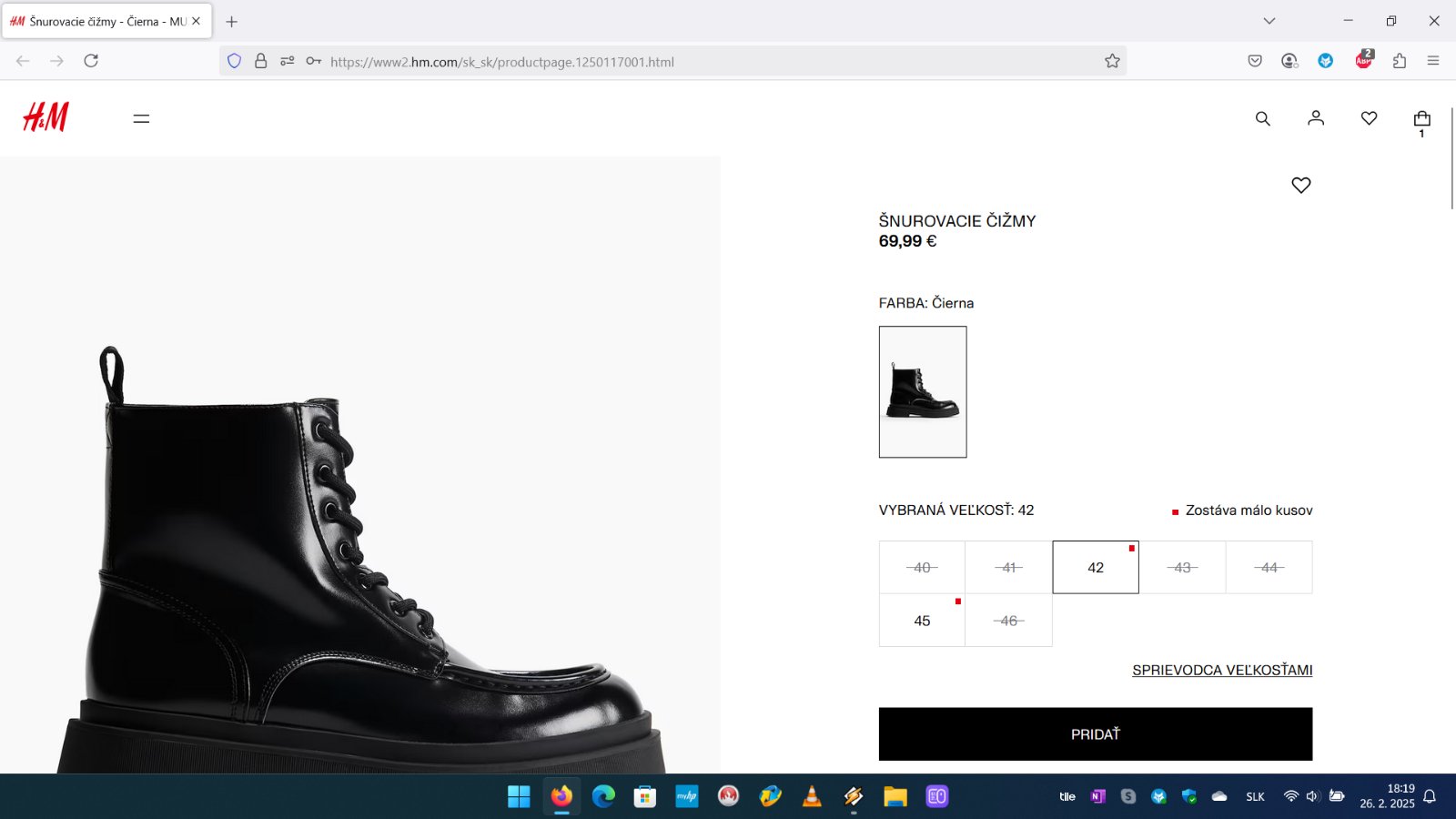This screenshot has width=1456, height=819.
Task: Bookmark page with the star icon
Action: (x=1112, y=61)
